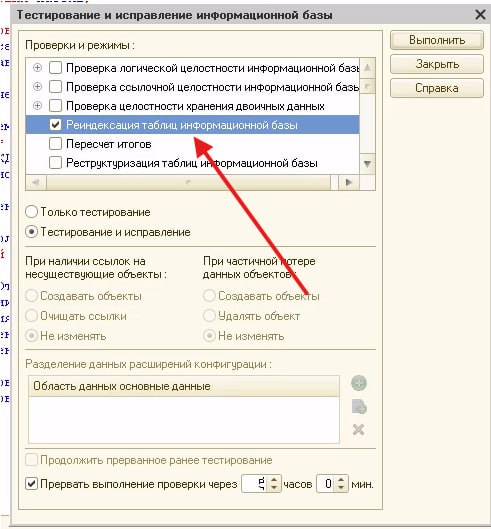
Task: Open the Справка help button
Action: pyautogui.click(x=437, y=88)
